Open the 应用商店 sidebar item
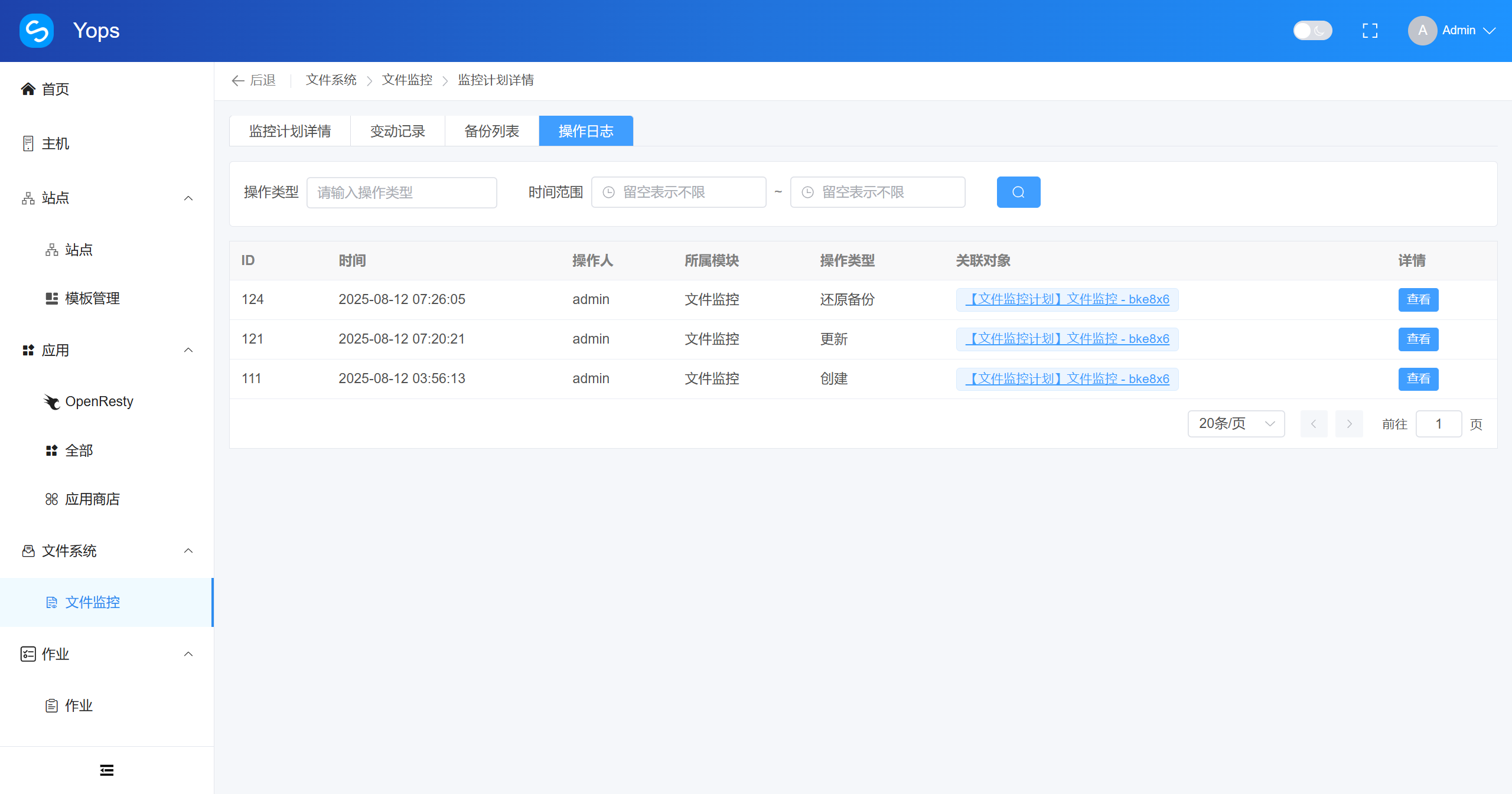Image resolution: width=1512 pixels, height=794 pixels. [92, 499]
